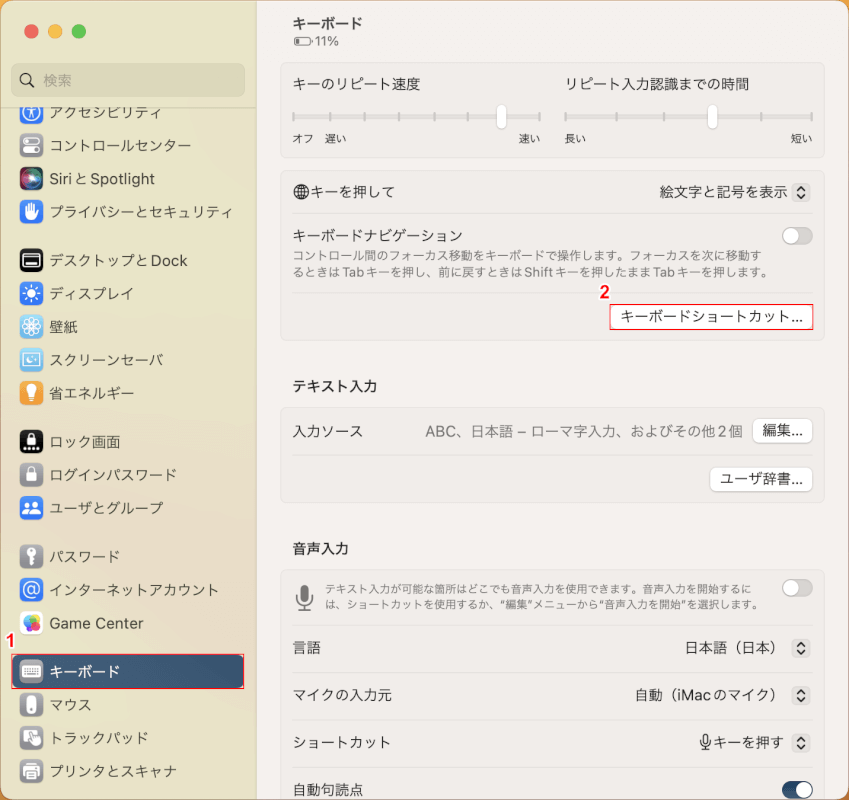This screenshot has width=849, height=800.
Task: Open 絵文字と記号を表示 dropdown
Action: click(734, 192)
